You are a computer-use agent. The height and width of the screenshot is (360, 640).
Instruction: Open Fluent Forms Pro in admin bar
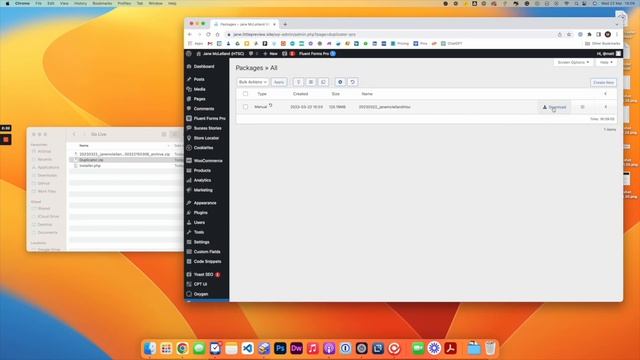pyautogui.click(x=317, y=53)
